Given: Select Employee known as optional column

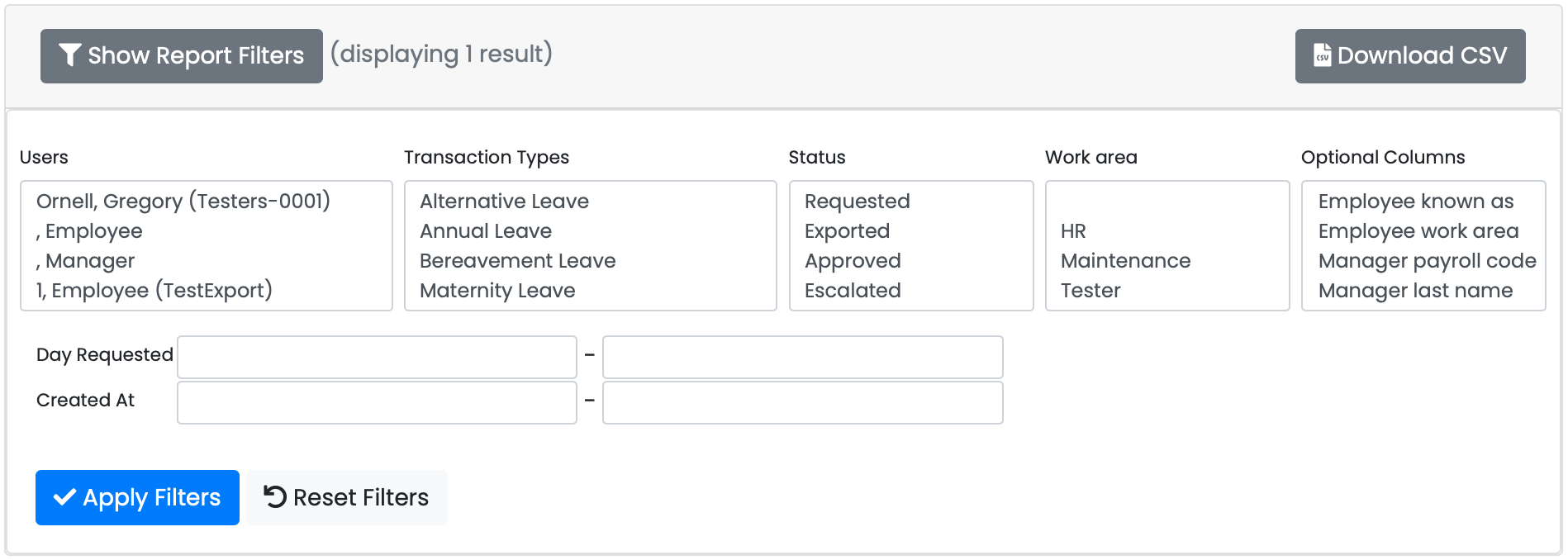Looking at the screenshot, I should (x=1415, y=201).
